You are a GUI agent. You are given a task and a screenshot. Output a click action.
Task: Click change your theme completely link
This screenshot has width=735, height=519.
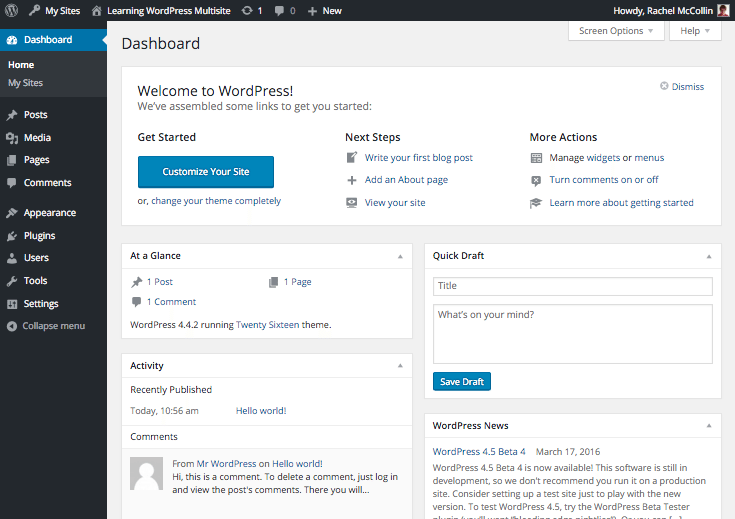216,201
